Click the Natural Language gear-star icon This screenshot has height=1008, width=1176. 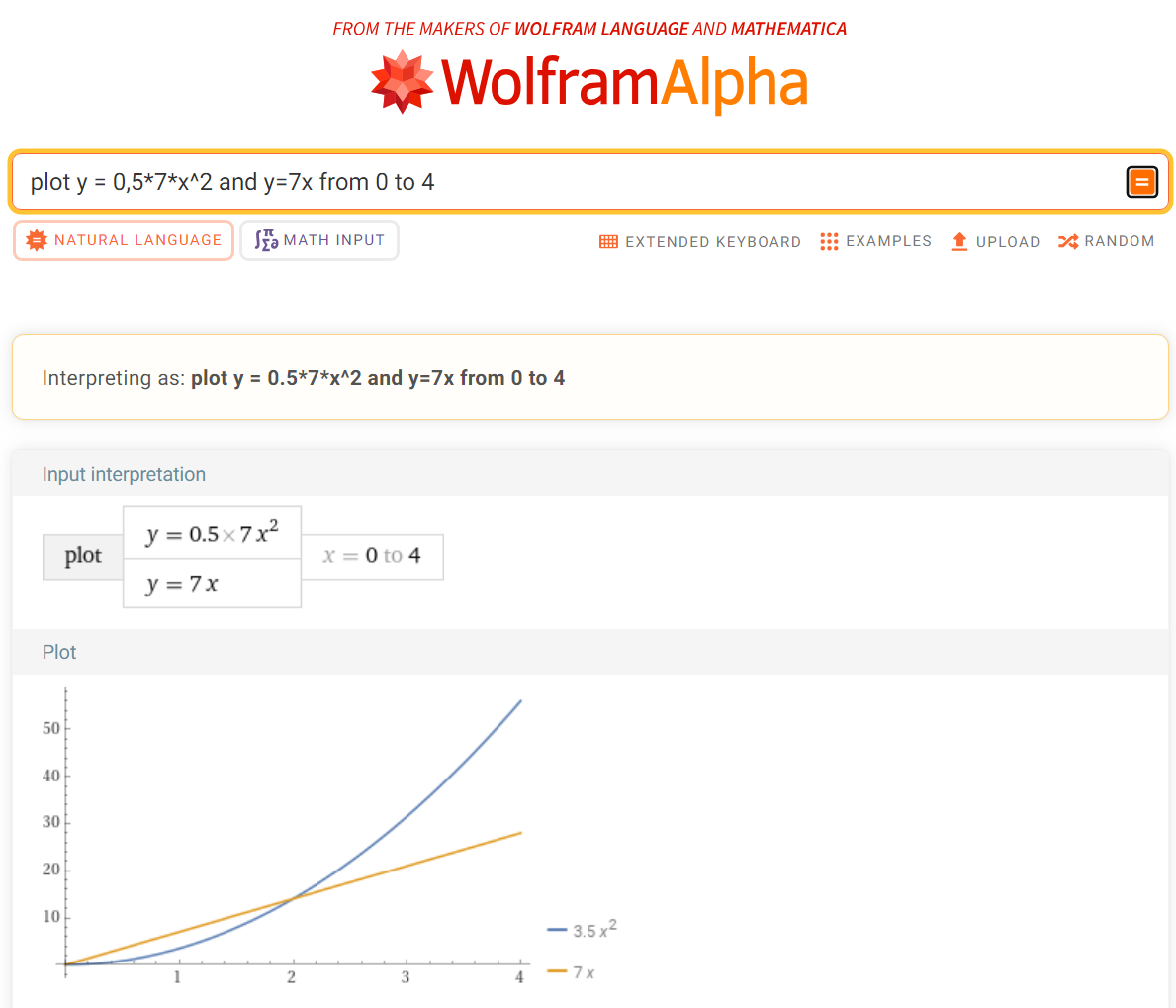(x=36, y=240)
